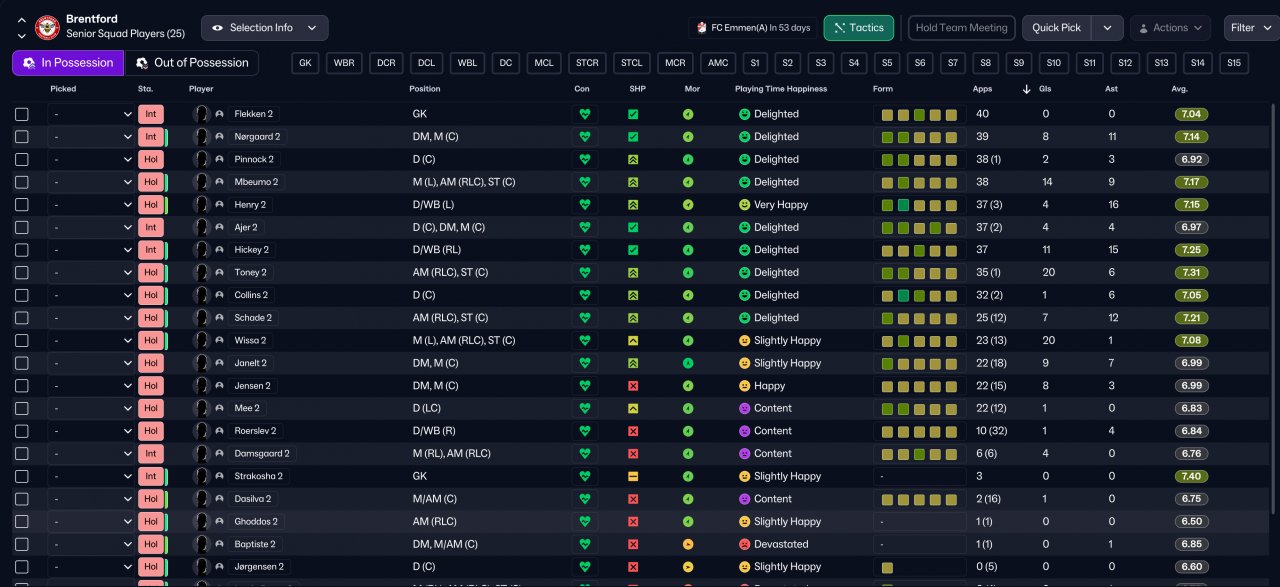Switch to Out of Possession tab
Screen dimensions: 1280x587
191,63
